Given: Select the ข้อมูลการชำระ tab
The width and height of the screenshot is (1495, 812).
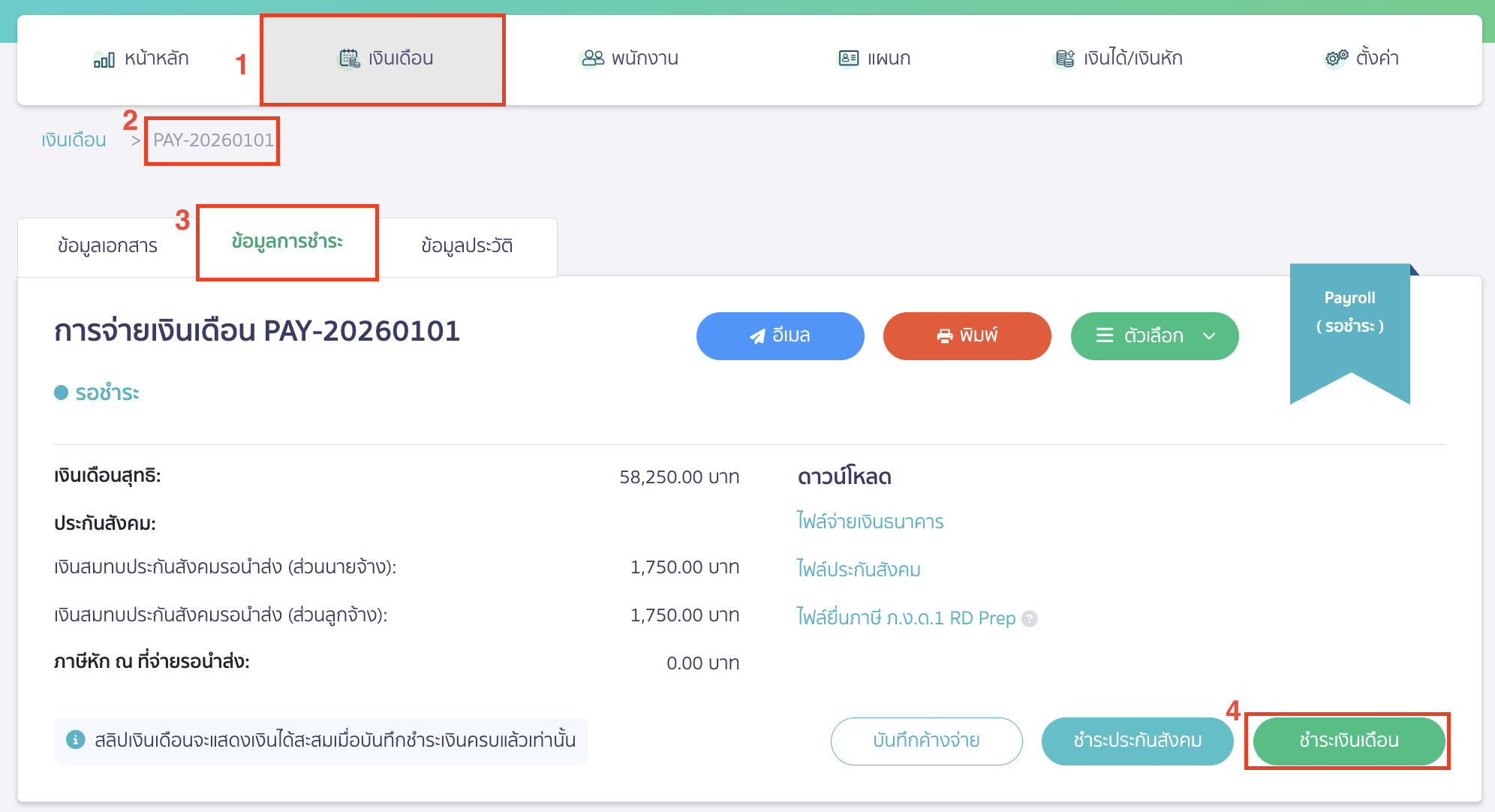Looking at the screenshot, I should pyautogui.click(x=287, y=242).
